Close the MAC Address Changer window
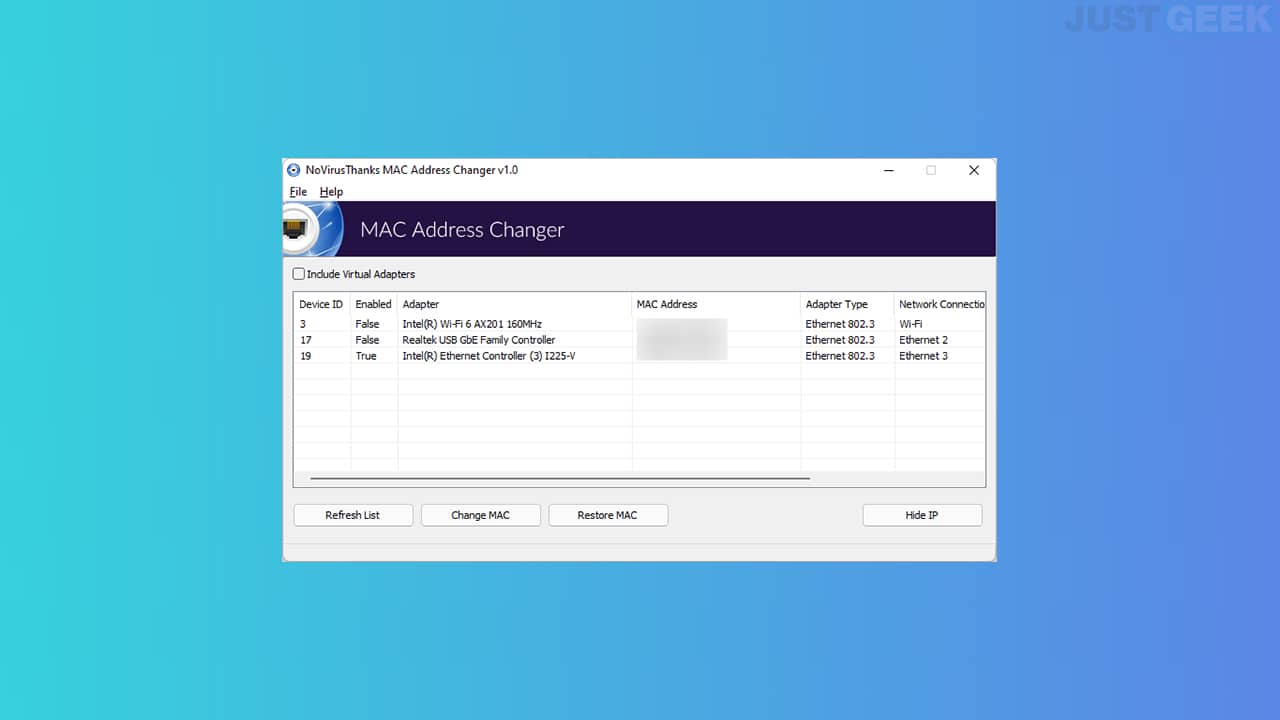This screenshot has height=720, width=1280. click(x=973, y=170)
